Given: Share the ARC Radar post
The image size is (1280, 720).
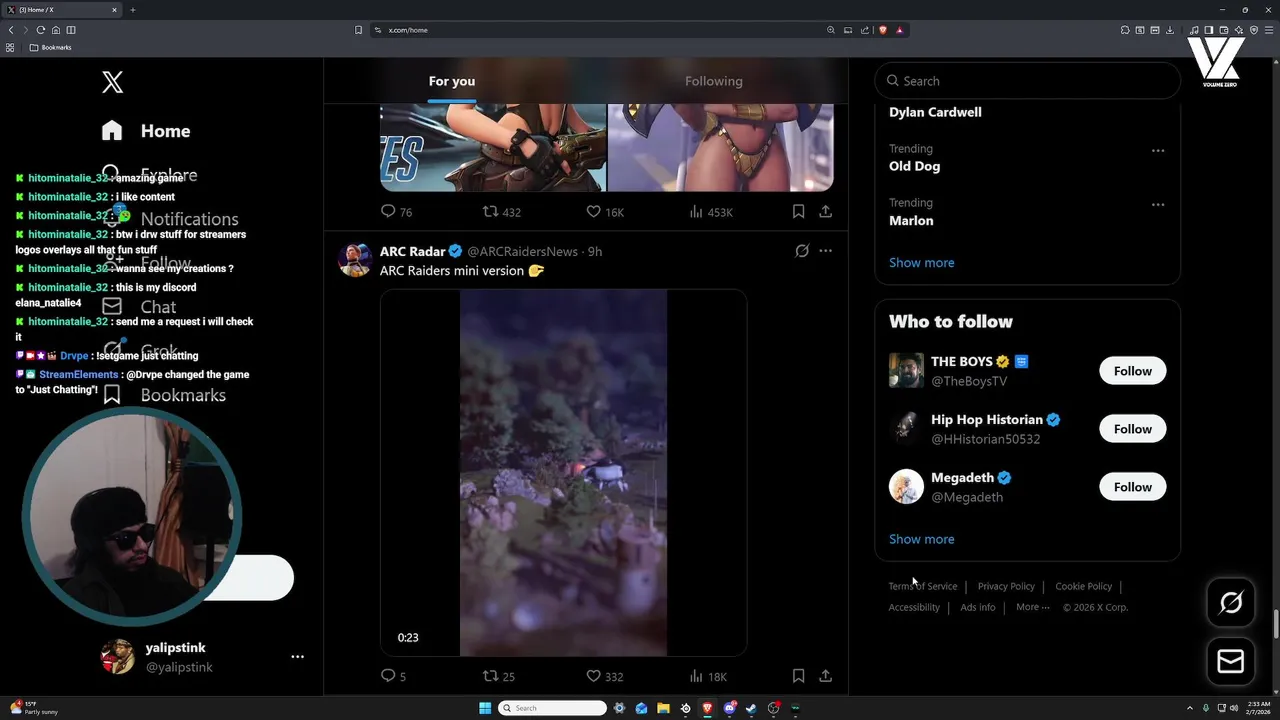Looking at the screenshot, I should point(825,676).
